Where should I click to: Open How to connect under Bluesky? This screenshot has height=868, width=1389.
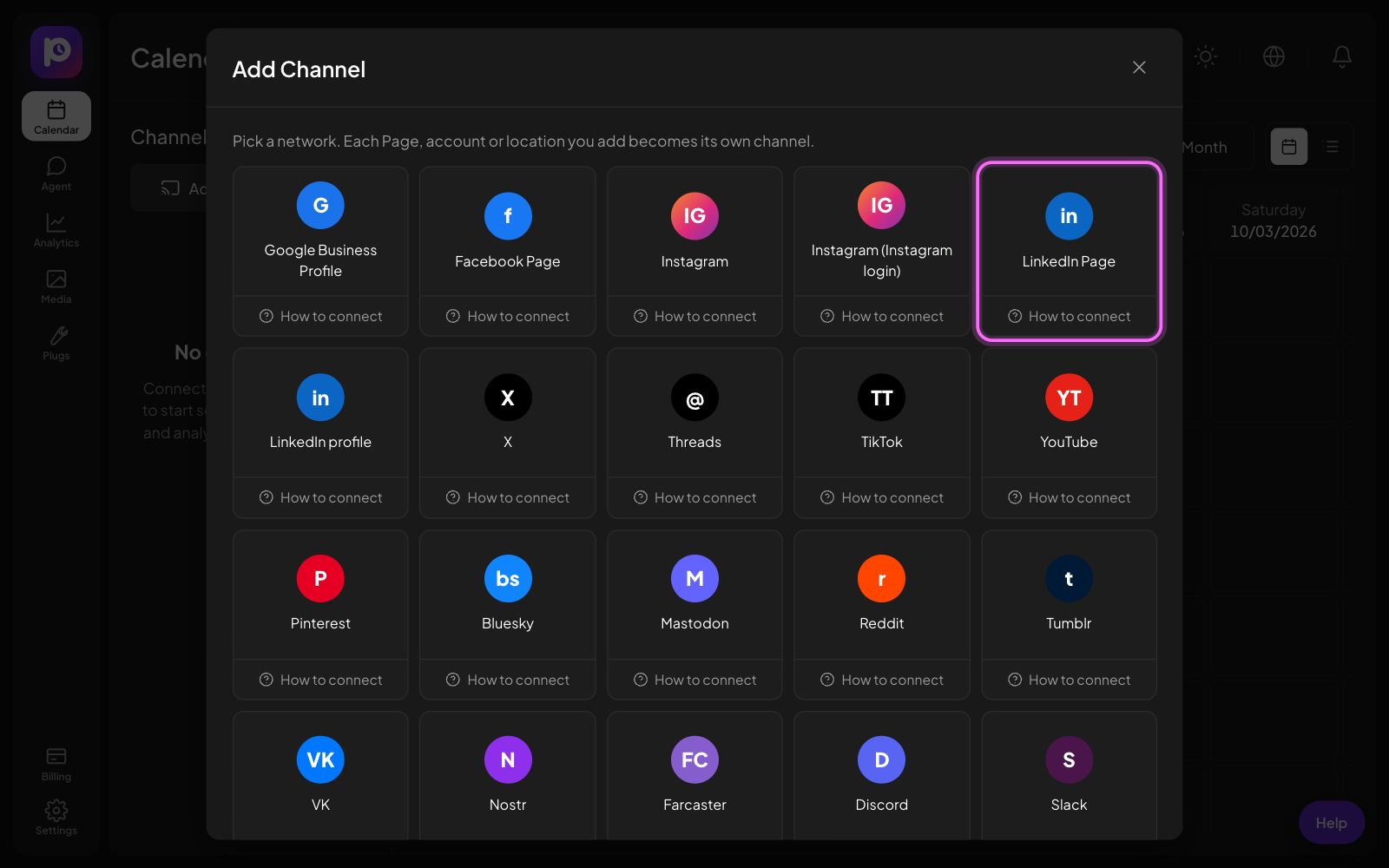tap(508, 680)
